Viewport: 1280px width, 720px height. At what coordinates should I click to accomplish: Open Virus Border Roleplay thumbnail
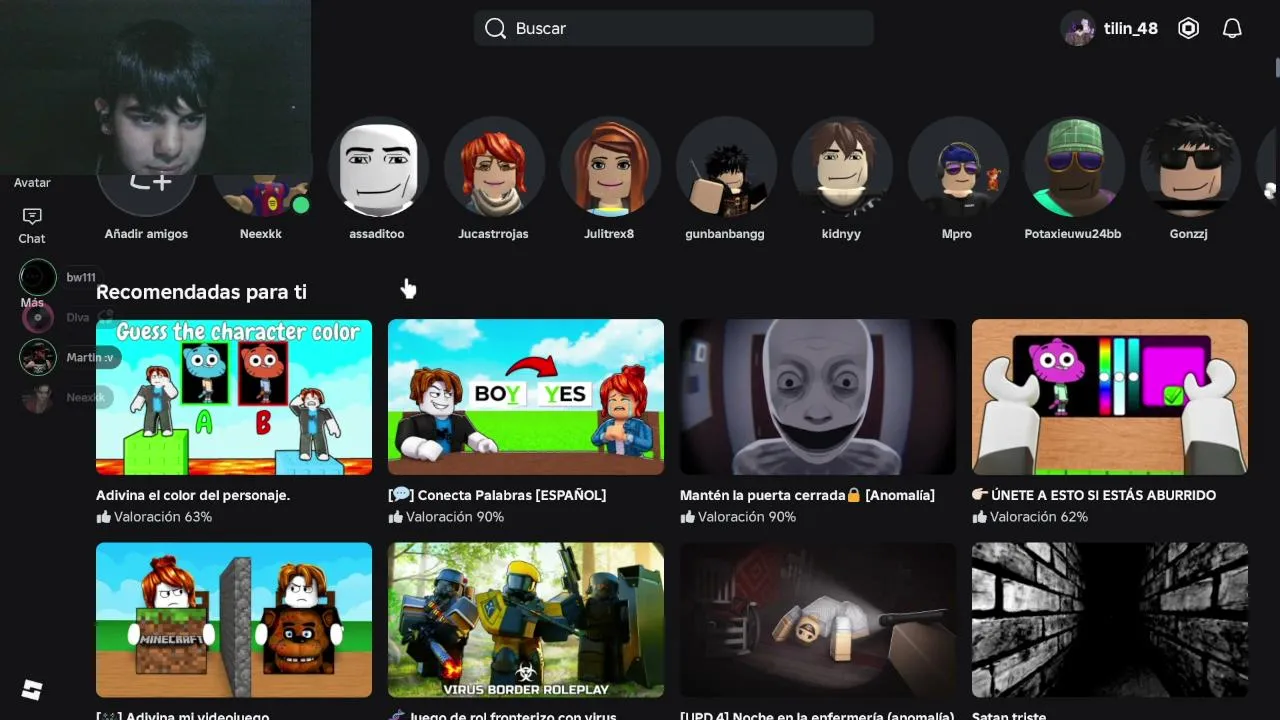coord(526,620)
